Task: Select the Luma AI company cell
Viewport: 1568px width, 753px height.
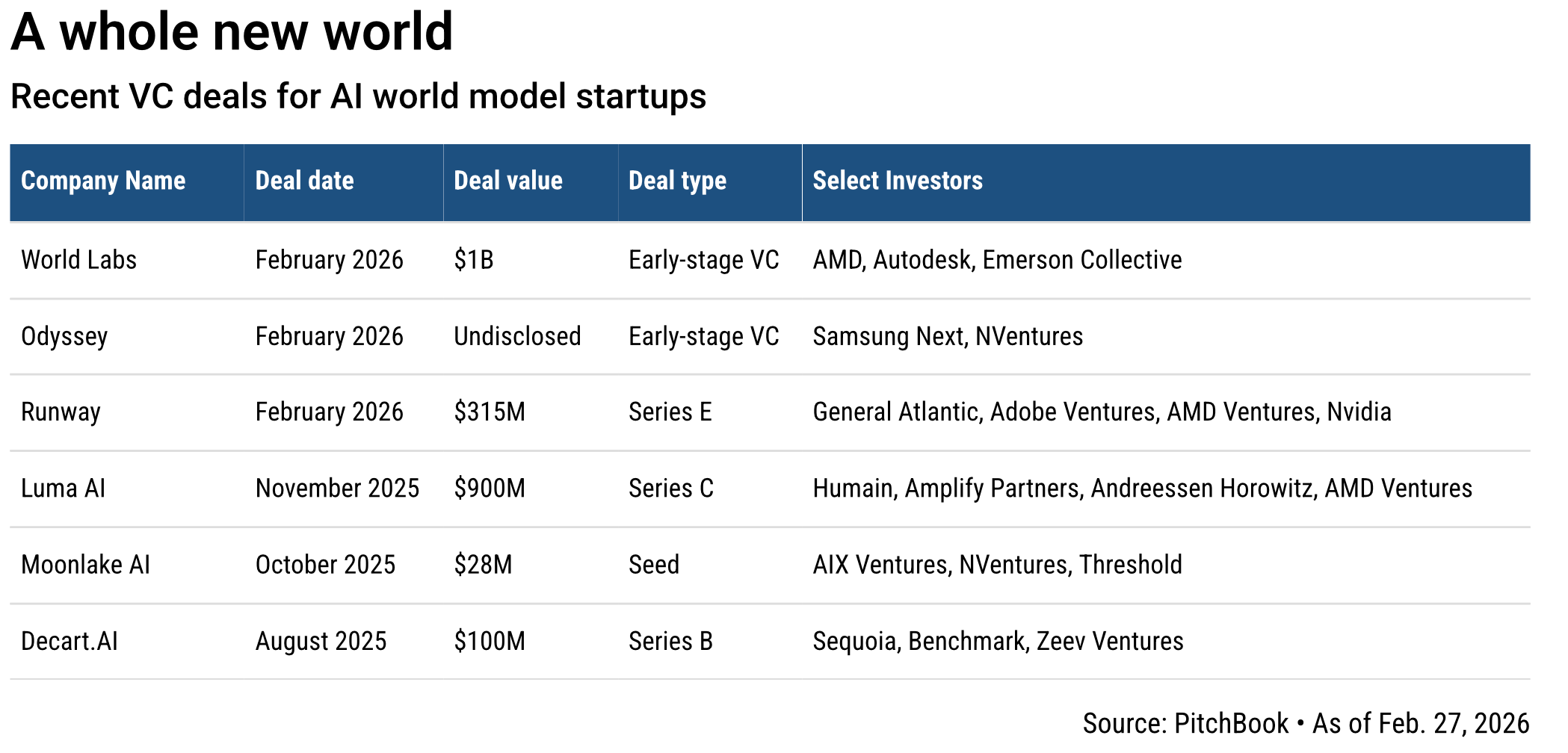Action: (64, 489)
